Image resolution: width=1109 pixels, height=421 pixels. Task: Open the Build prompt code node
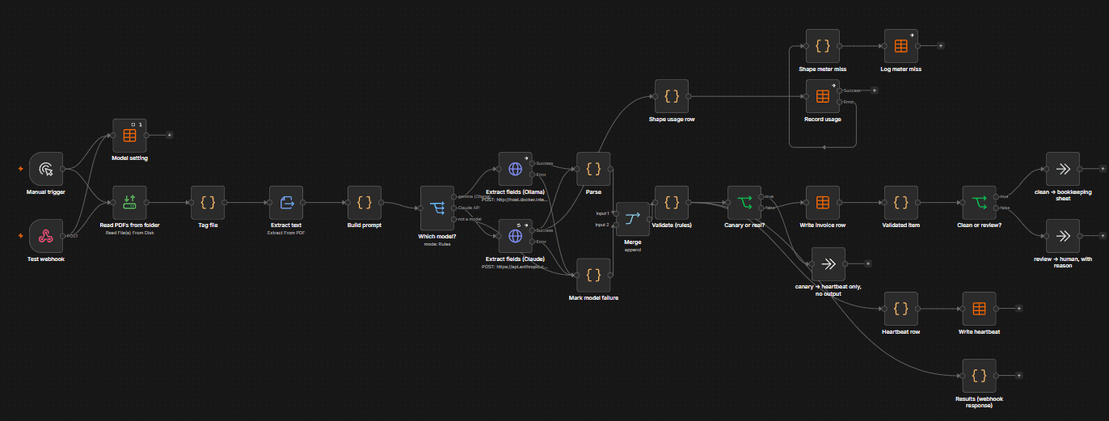[x=364, y=203]
